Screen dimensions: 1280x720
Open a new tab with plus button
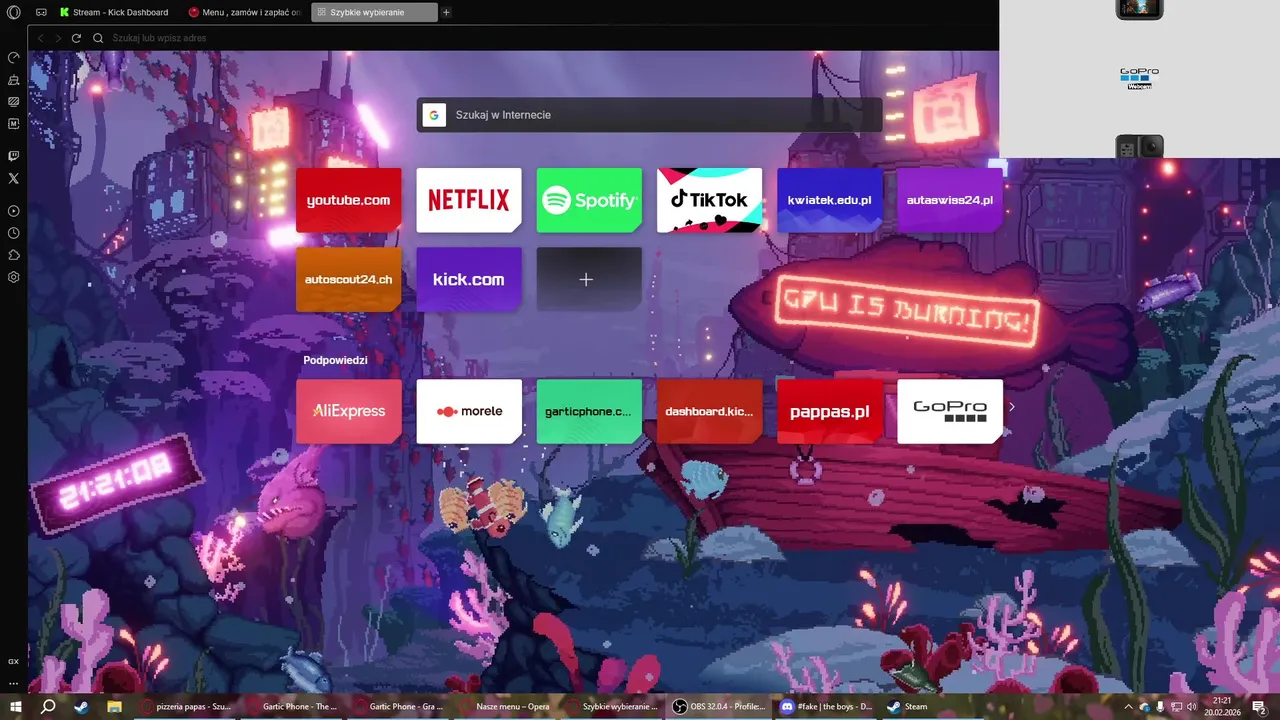point(446,12)
